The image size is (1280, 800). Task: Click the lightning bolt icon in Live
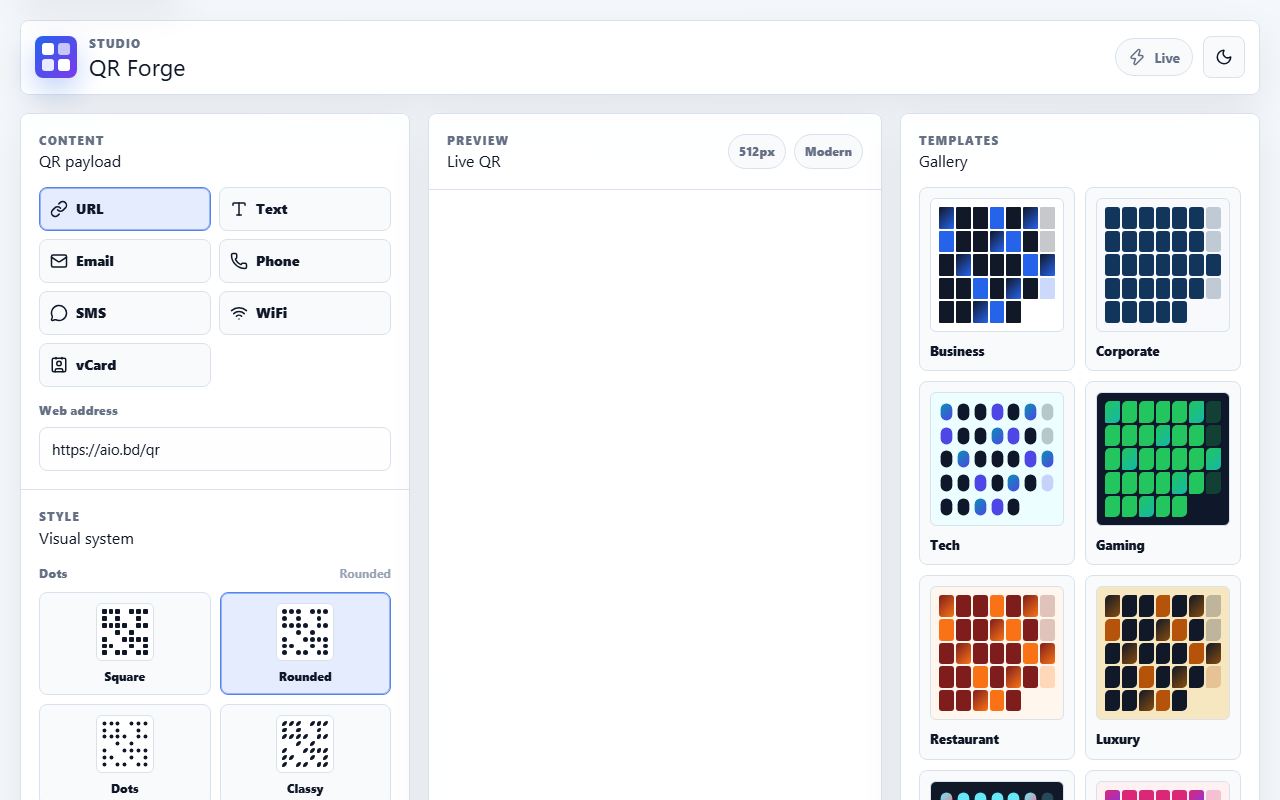pyautogui.click(x=1137, y=58)
